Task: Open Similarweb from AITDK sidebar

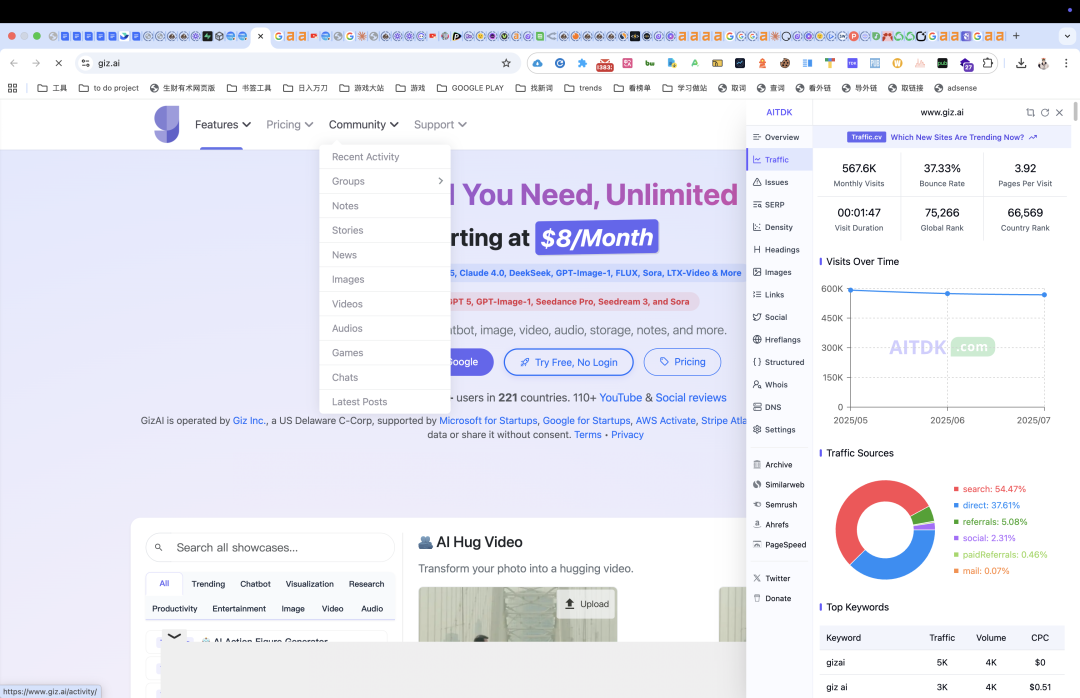Action: pos(778,485)
